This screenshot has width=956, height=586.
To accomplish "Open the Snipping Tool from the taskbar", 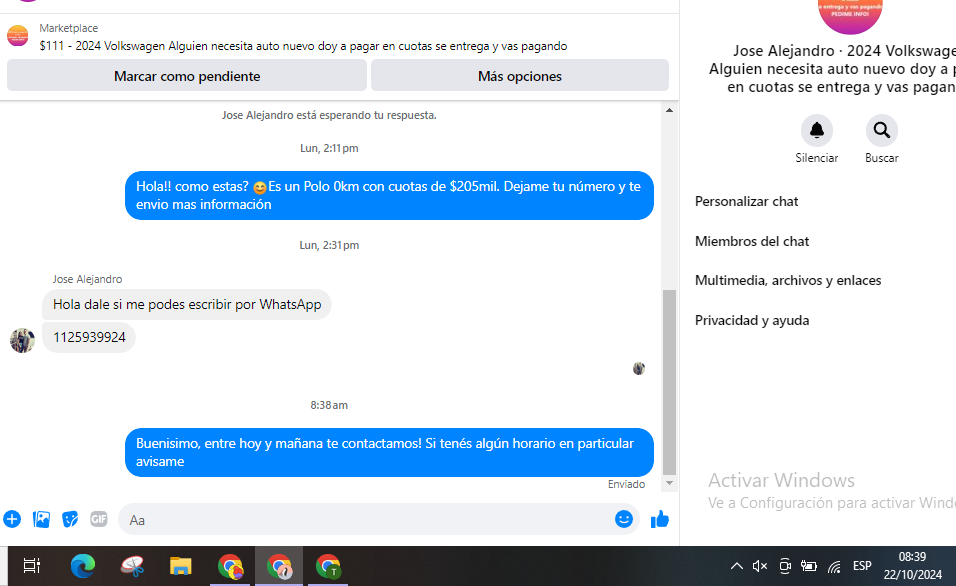I will coord(132,566).
